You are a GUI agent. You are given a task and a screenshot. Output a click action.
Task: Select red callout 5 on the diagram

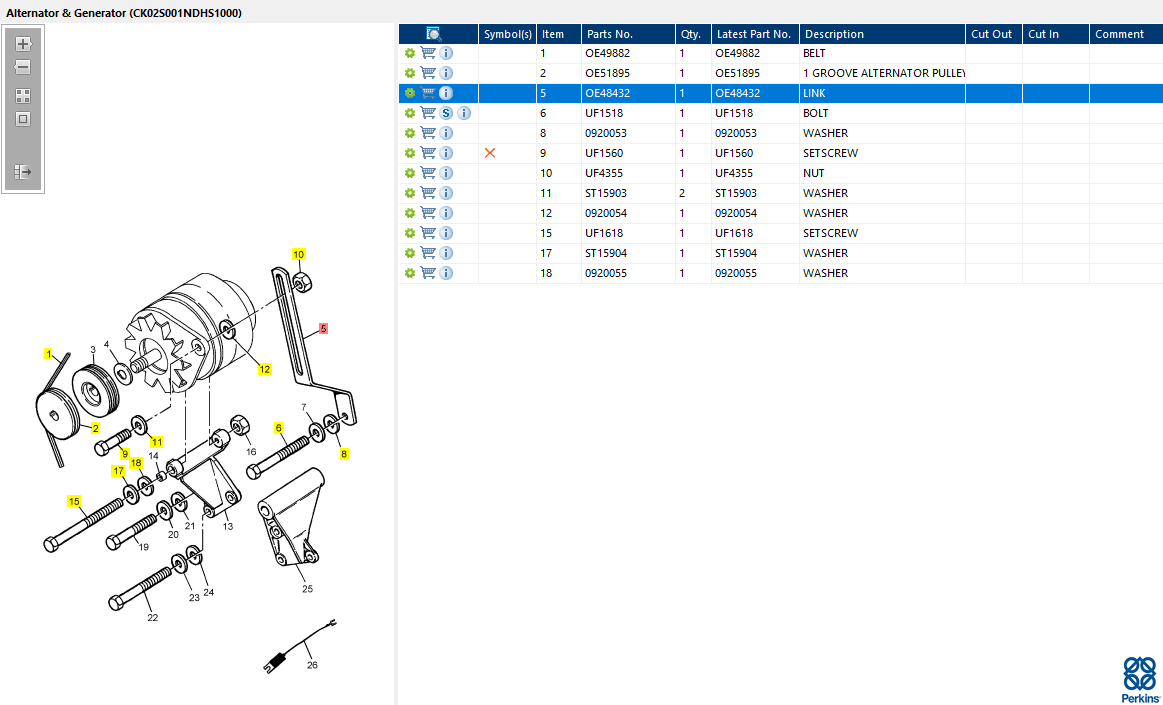tap(323, 328)
